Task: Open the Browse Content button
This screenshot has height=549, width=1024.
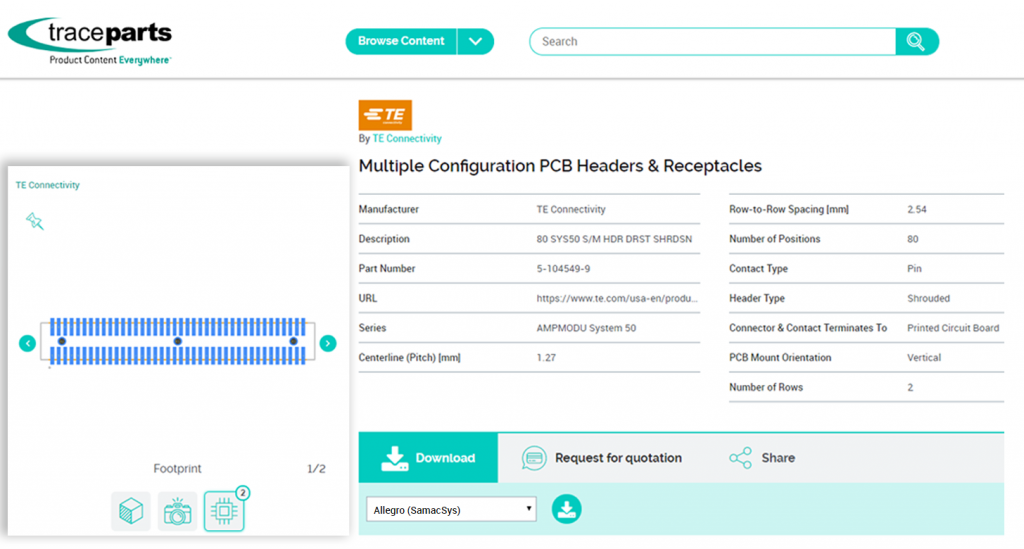Action: click(400, 41)
